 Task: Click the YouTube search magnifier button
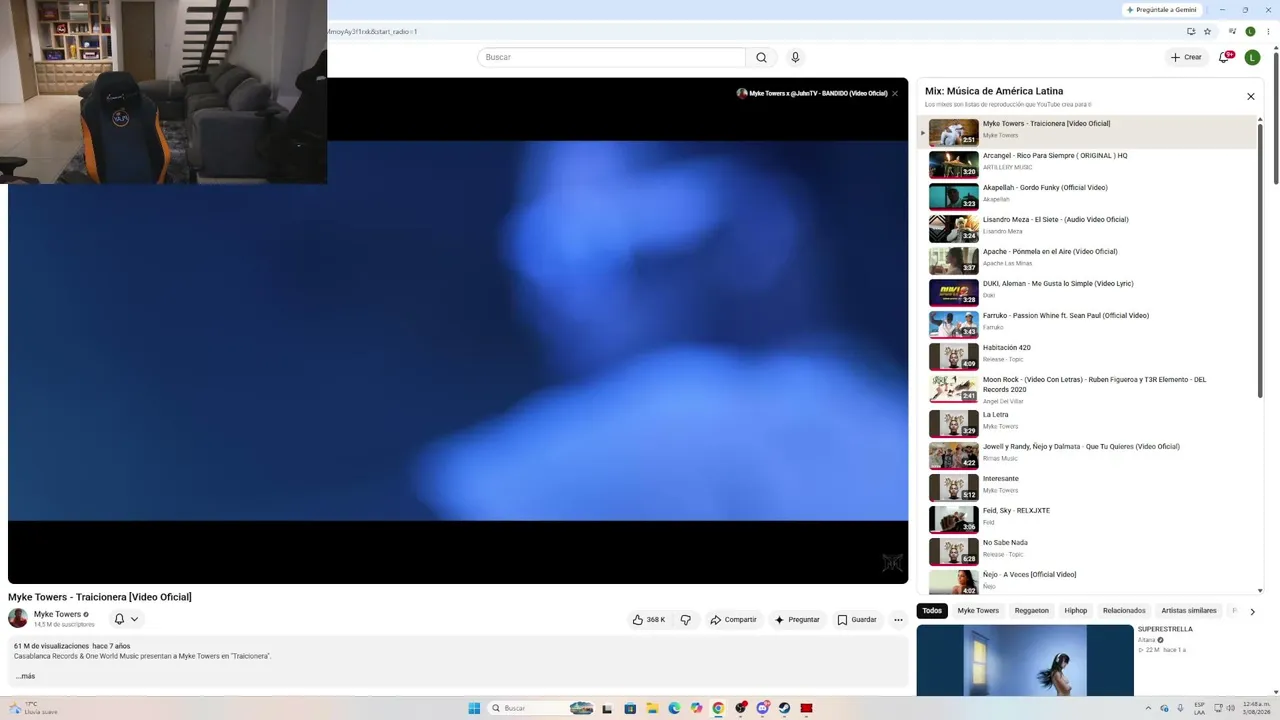pos(761,57)
